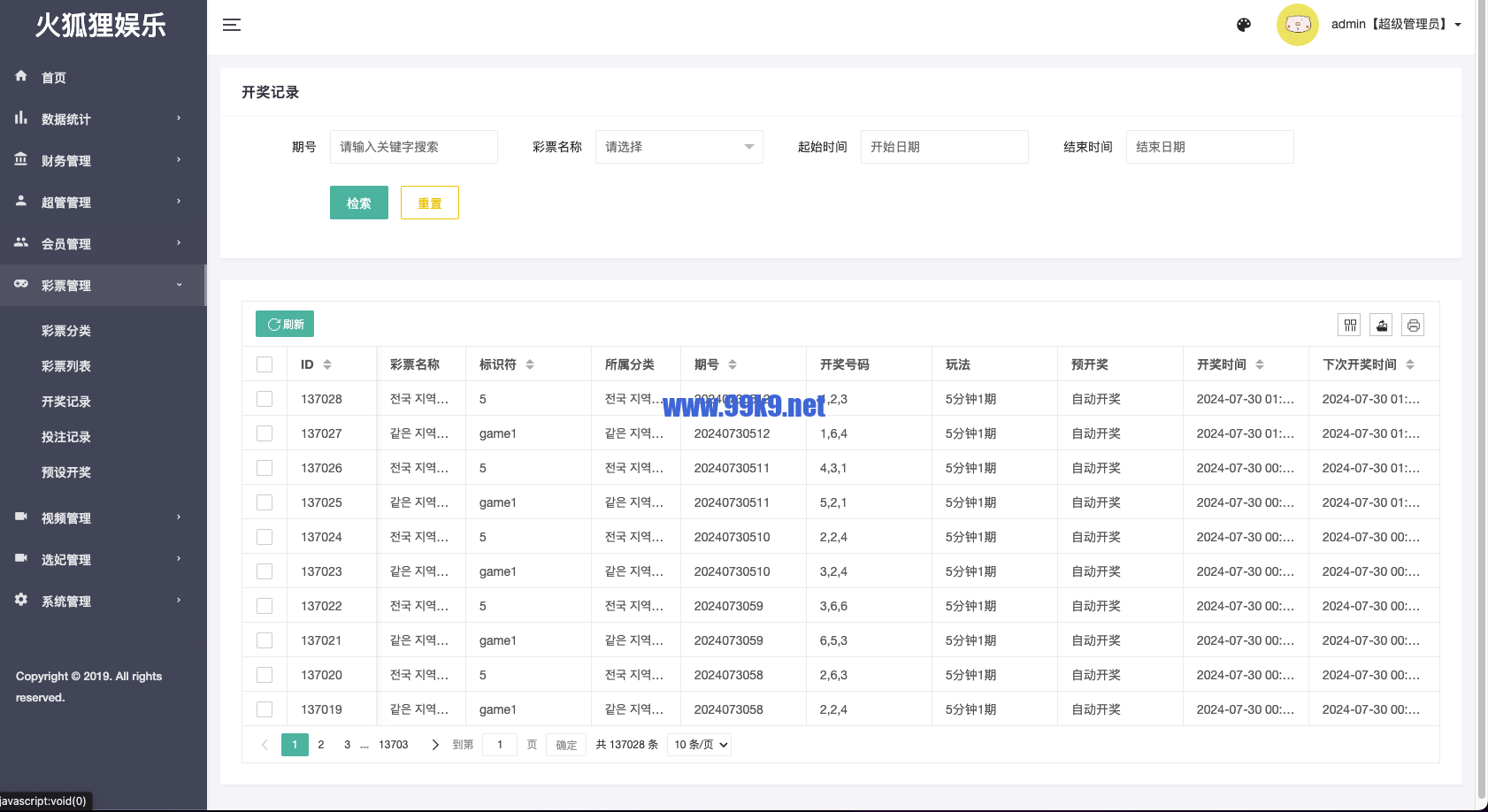This screenshot has height=812, width=1488.
Task: Click the 确定 page jump button
Action: click(566, 745)
